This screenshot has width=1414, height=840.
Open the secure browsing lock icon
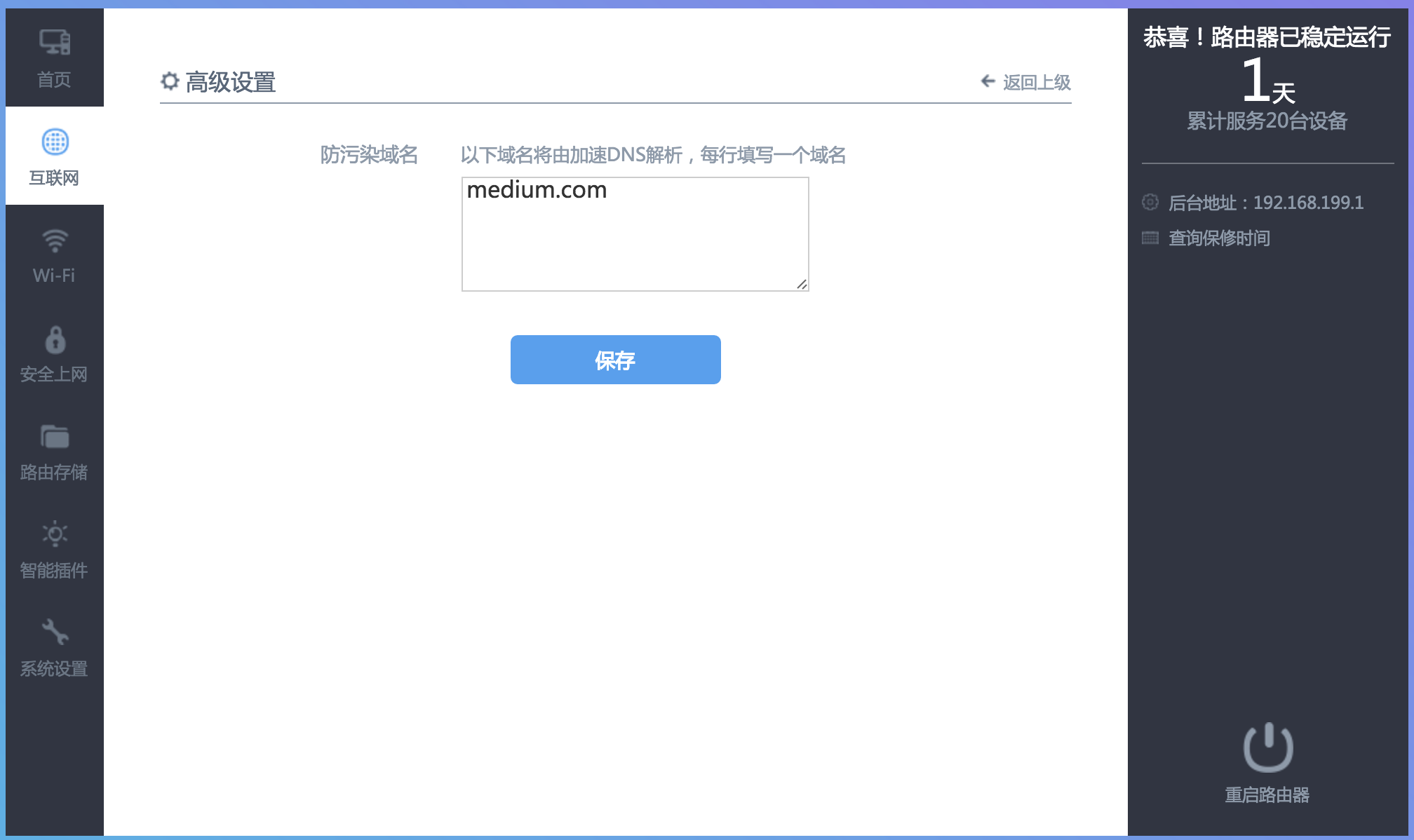55,340
